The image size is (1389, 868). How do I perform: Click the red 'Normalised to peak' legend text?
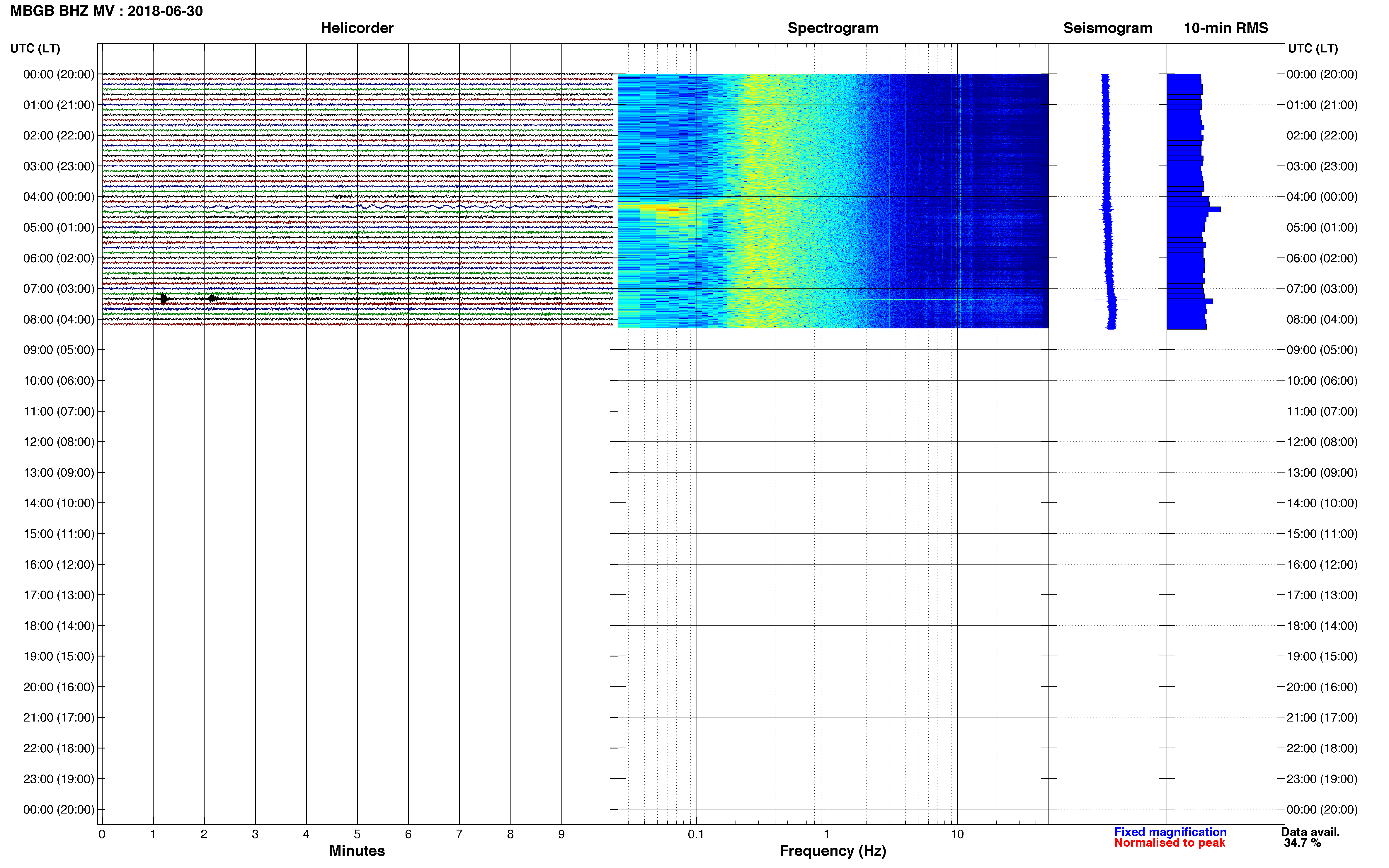click(1170, 843)
